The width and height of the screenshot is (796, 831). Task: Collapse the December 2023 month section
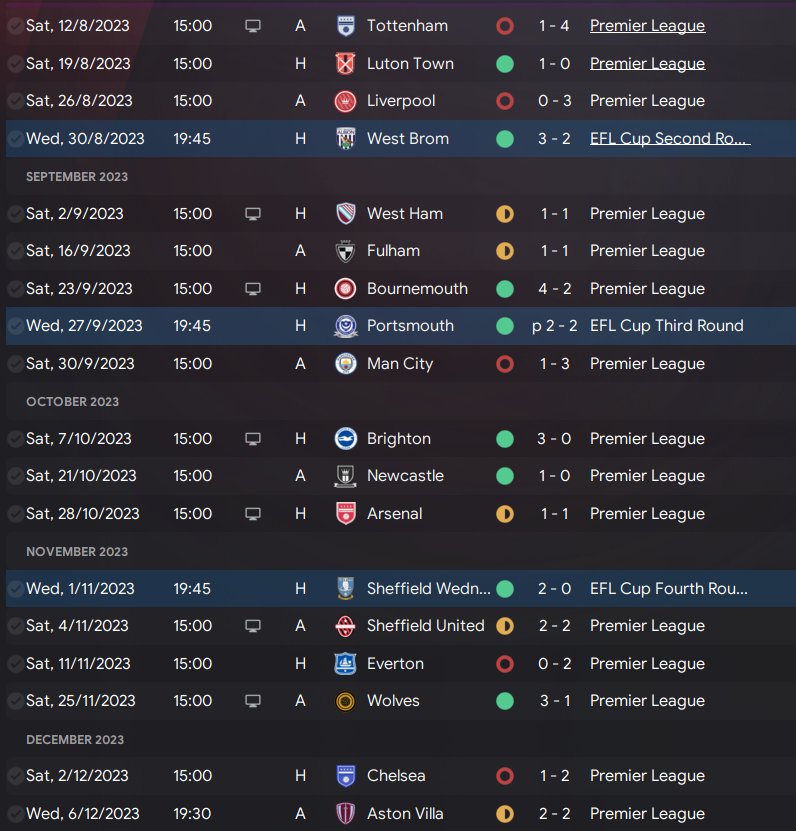[x=75, y=740]
